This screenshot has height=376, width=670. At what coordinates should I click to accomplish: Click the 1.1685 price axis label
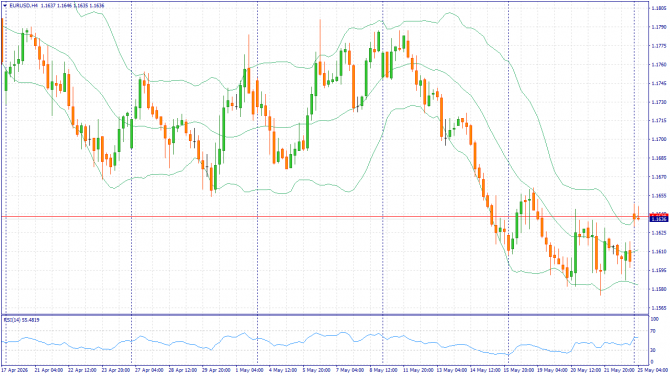click(x=658, y=158)
